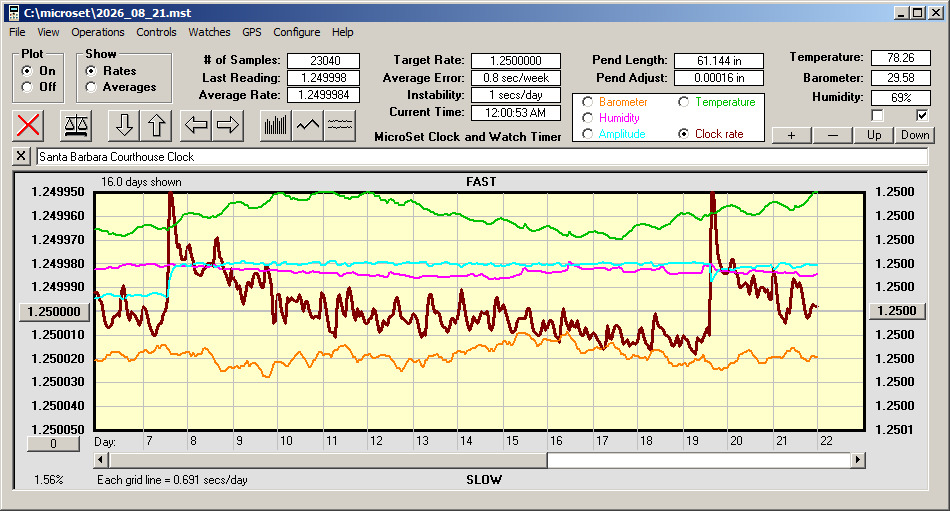Tick the unchecked box under Humidity
This screenshot has width=950, height=511.
coord(877,115)
